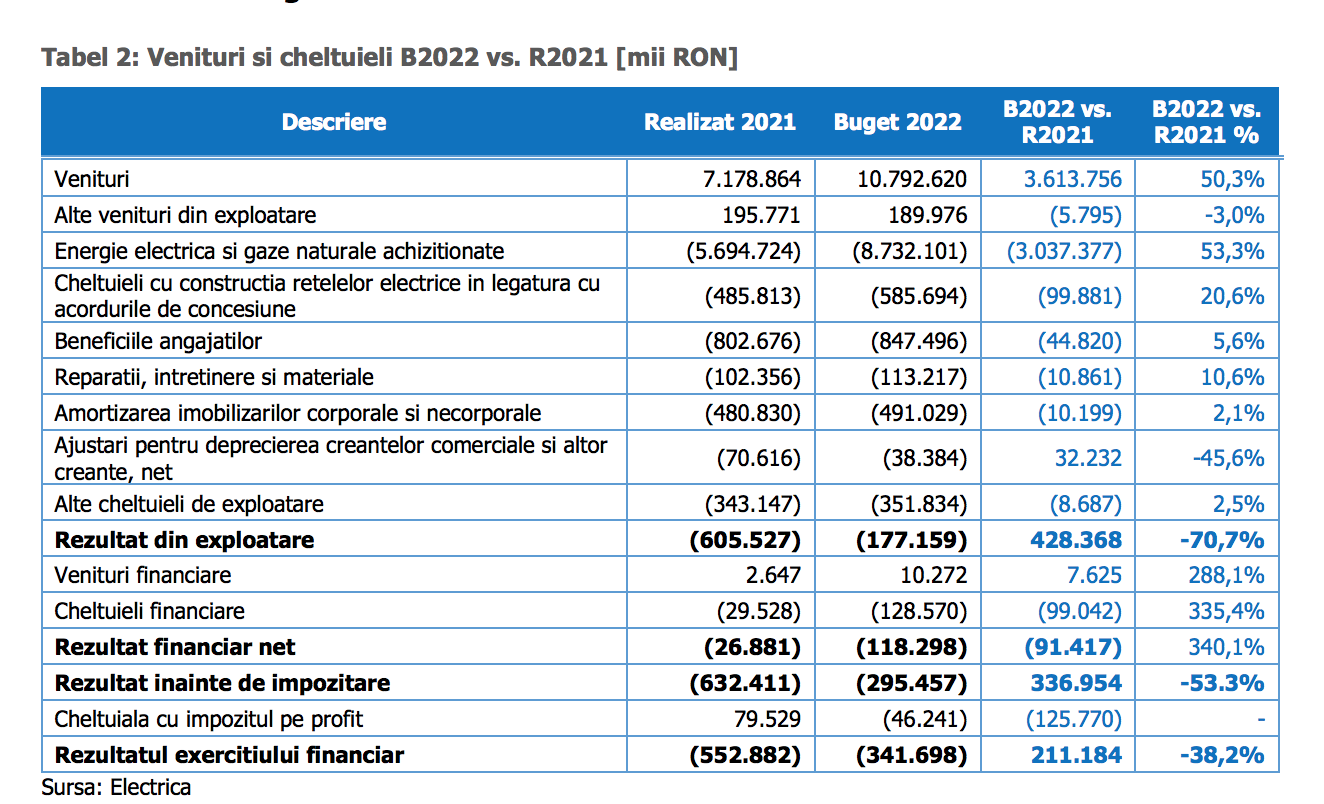The height and width of the screenshot is (804, 1324).
Task: Select value (8.732.101)
Action: pos(910,252)
